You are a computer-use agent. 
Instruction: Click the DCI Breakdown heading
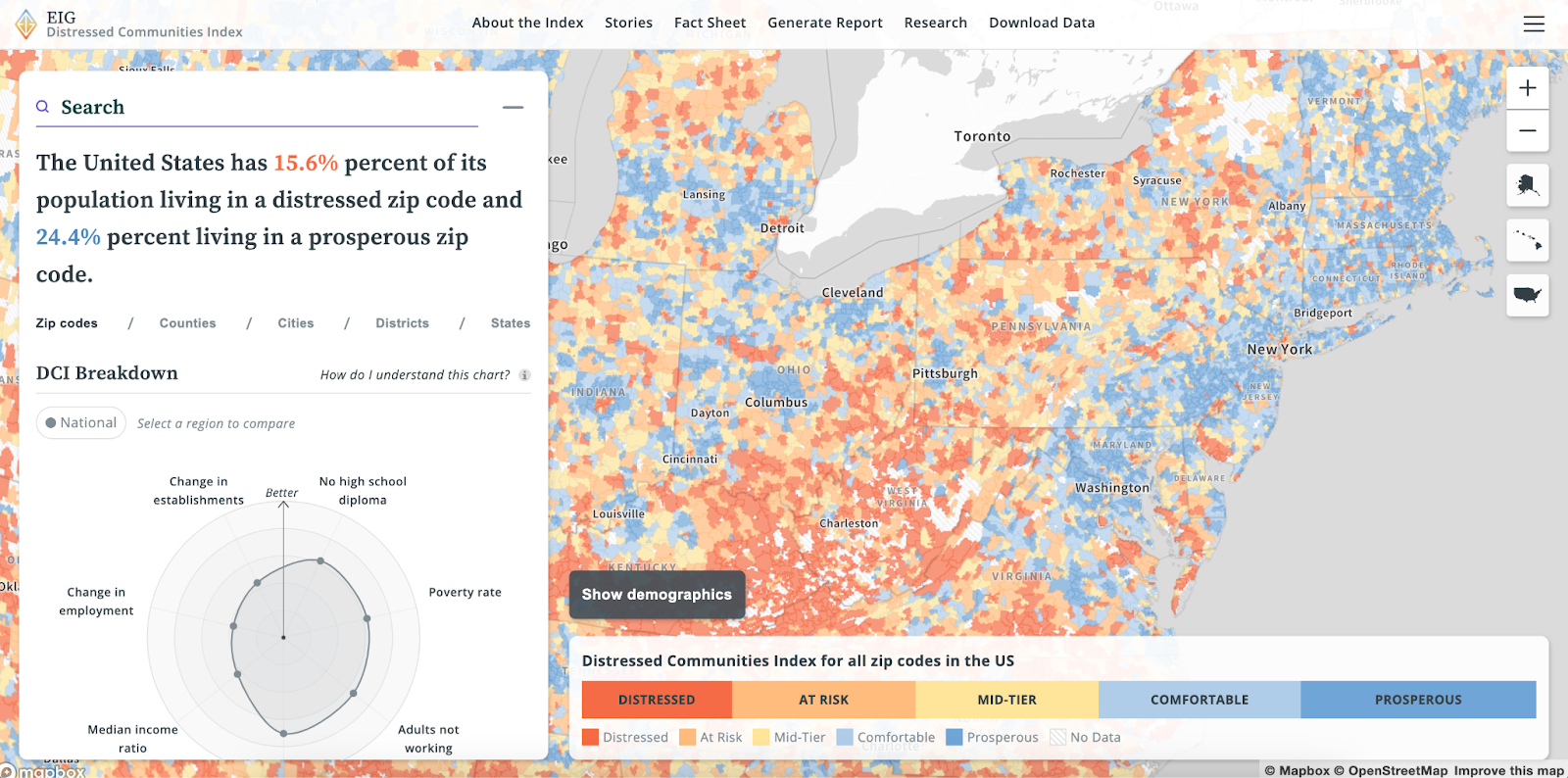click(107, 373)
